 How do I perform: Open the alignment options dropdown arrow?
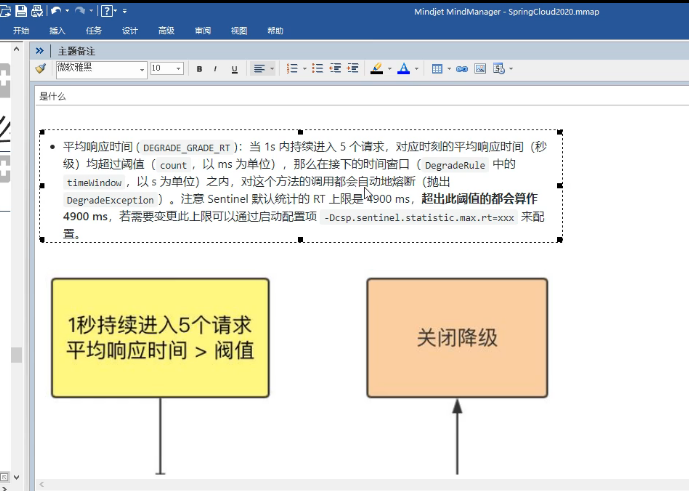click(272, 69)
